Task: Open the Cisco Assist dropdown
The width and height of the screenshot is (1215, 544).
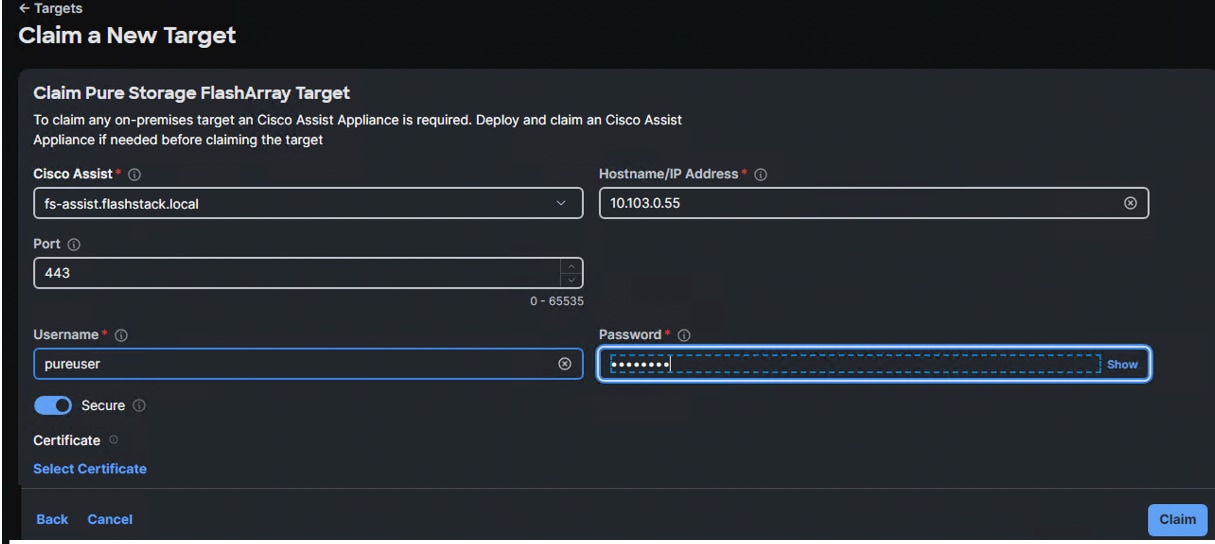Action: tap(308, 204)
